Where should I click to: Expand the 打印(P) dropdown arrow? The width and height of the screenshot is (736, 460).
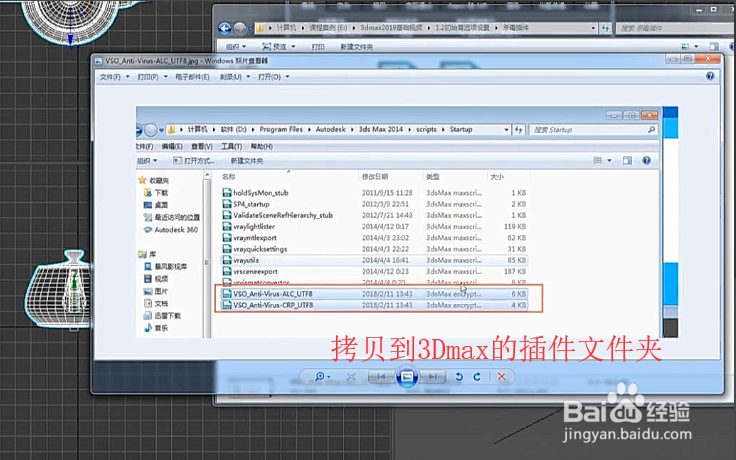coord(166,77)
